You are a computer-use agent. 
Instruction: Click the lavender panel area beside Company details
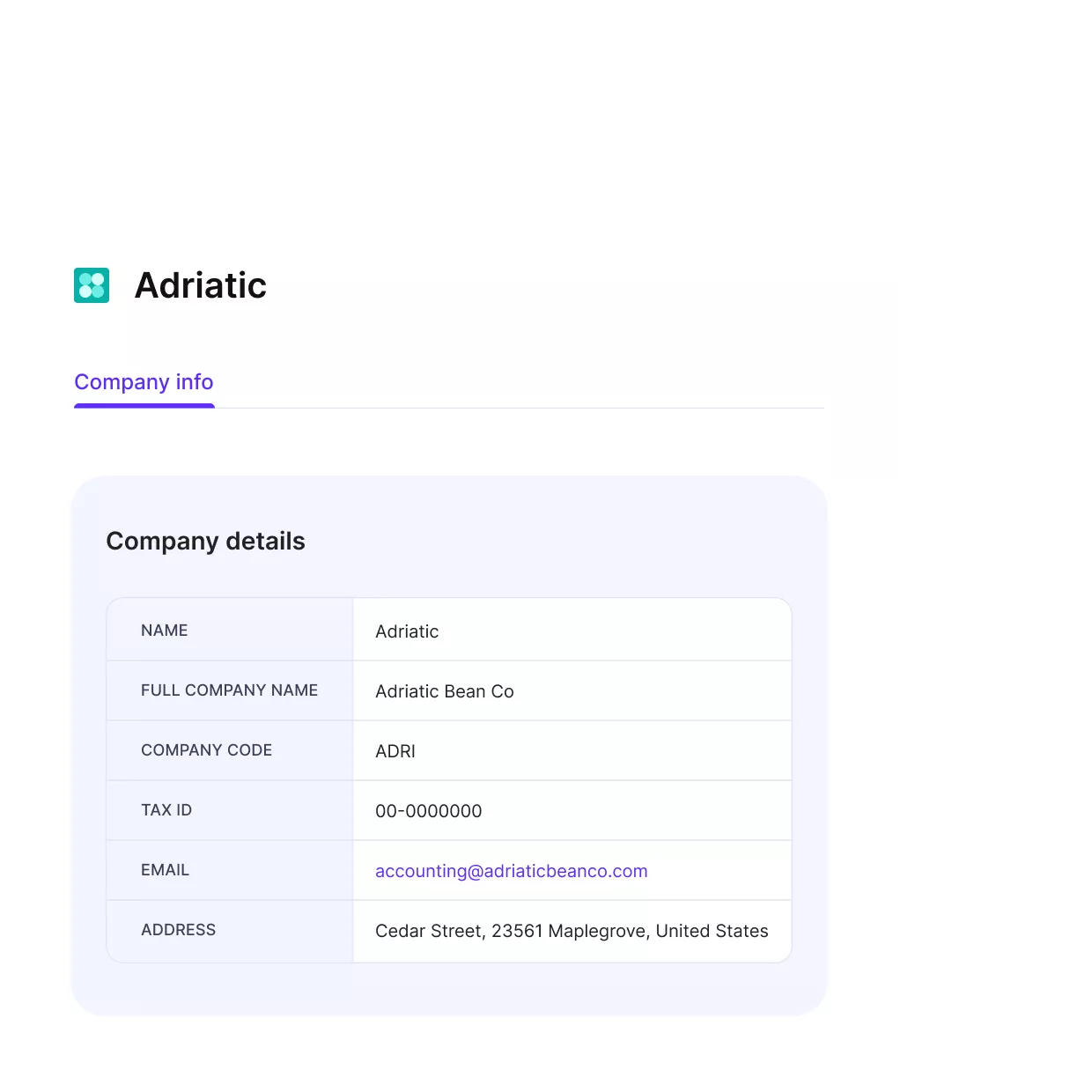click(x=564, y=541)
